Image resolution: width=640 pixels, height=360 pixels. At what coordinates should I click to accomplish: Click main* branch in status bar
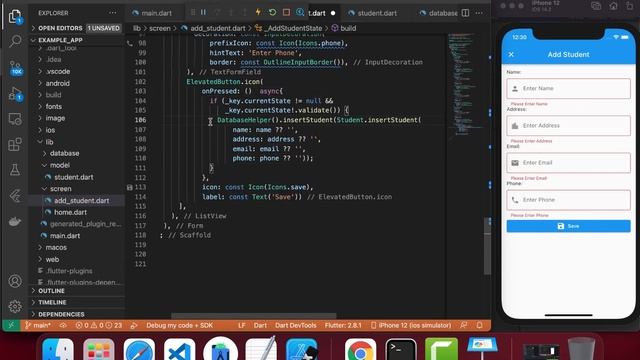38,325
